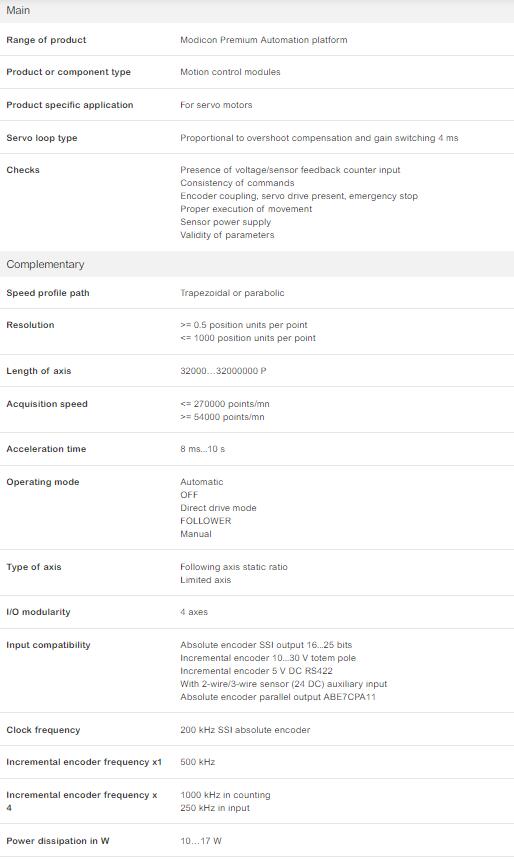
Task: Click the 500 kHz encoder frequency value
Action: click(197, 762)
